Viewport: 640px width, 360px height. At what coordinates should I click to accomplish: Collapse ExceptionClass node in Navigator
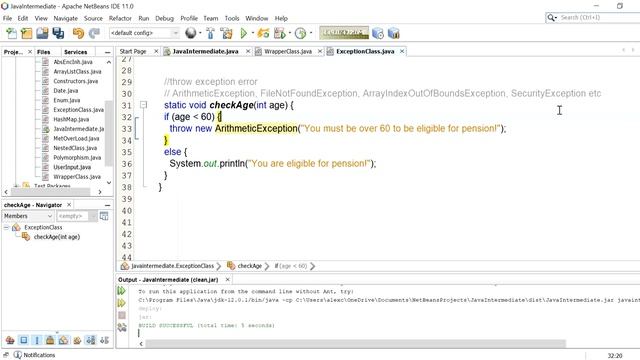[6, 227]
